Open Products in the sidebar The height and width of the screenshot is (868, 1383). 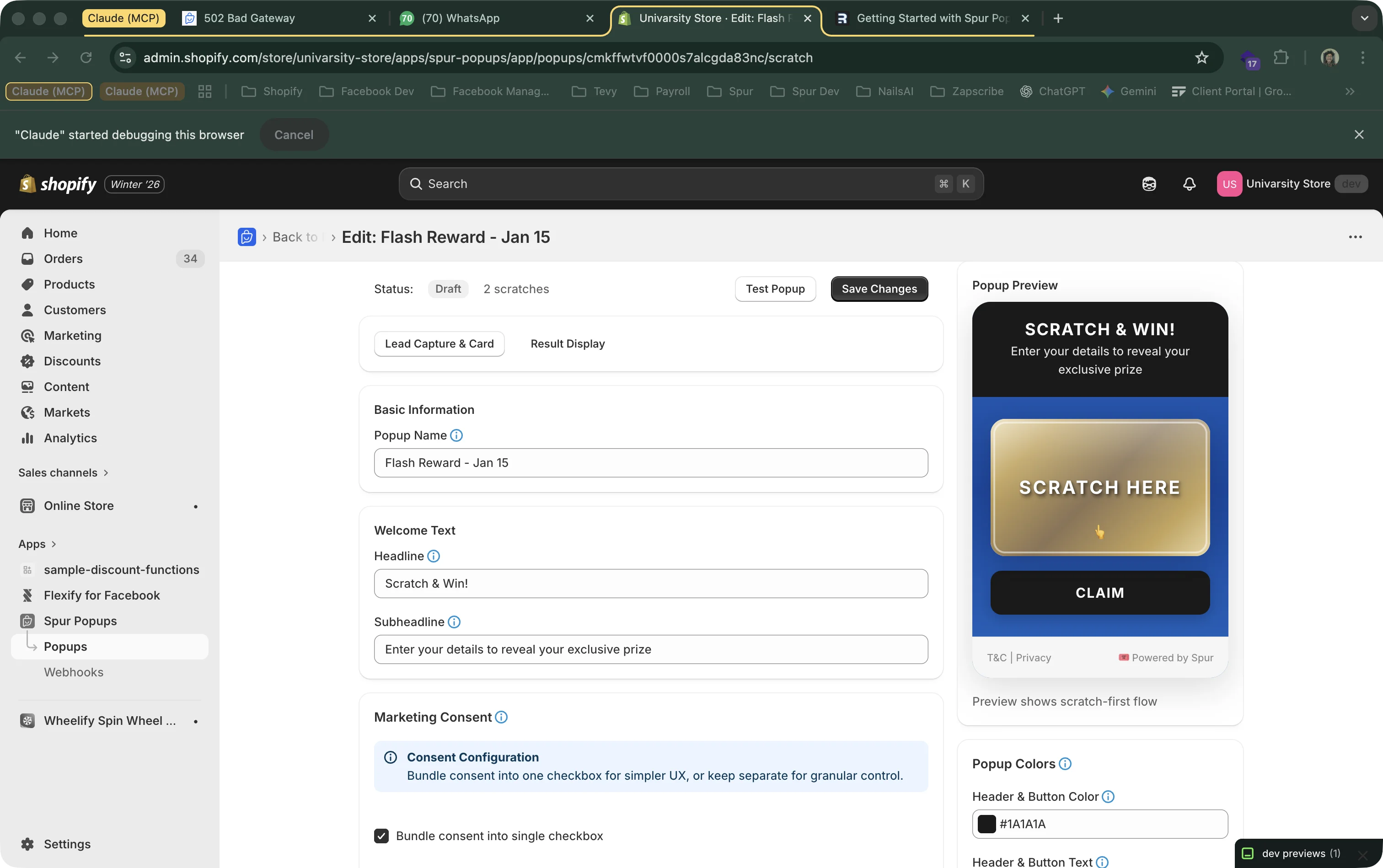(70, 284)
